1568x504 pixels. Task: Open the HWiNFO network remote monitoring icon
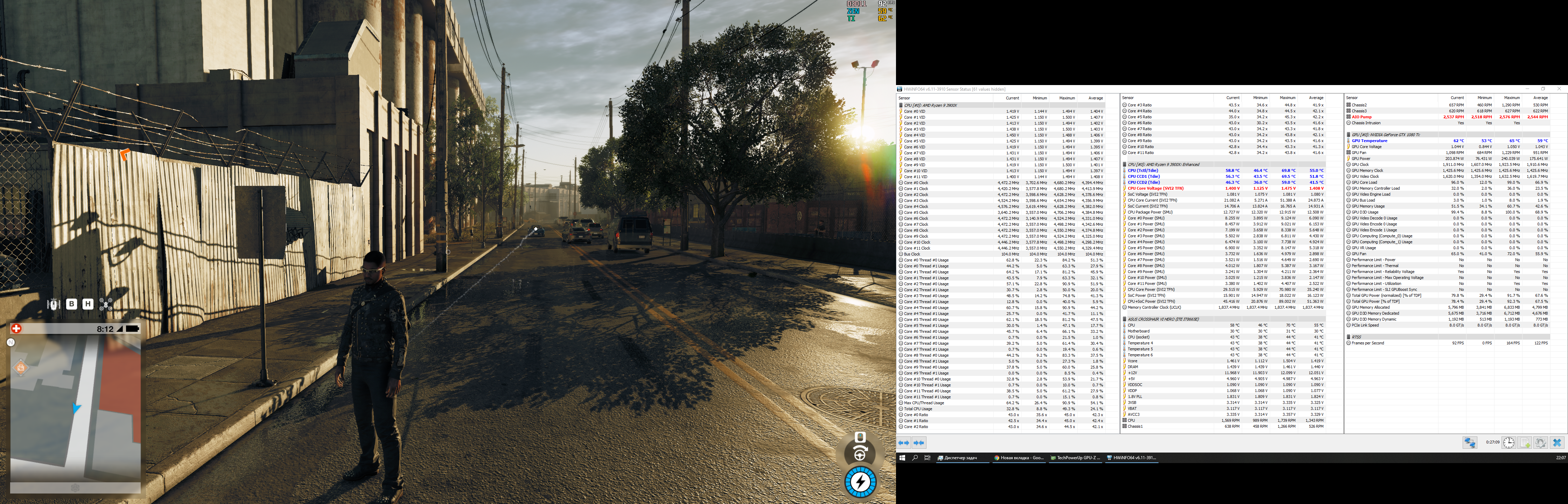(1469, 442)
